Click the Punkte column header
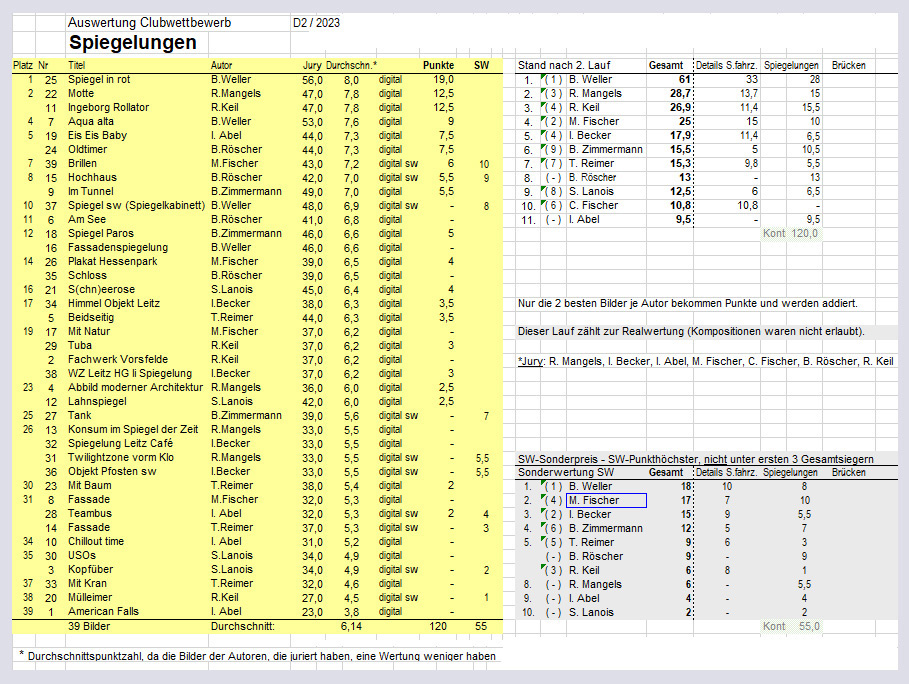This screenshot has height=684, width=909. tap(436, 65)
